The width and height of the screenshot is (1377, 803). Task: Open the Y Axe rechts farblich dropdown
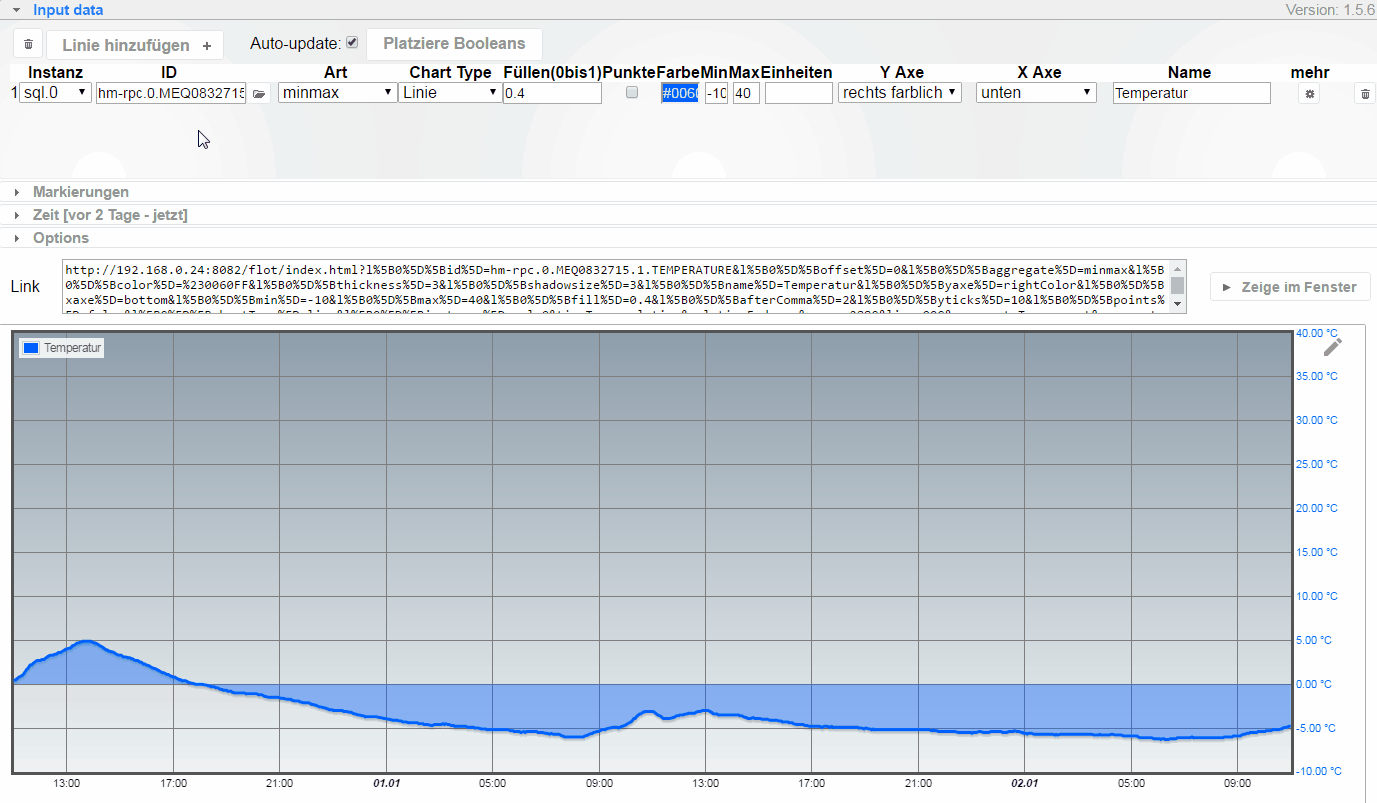point(900,93)
